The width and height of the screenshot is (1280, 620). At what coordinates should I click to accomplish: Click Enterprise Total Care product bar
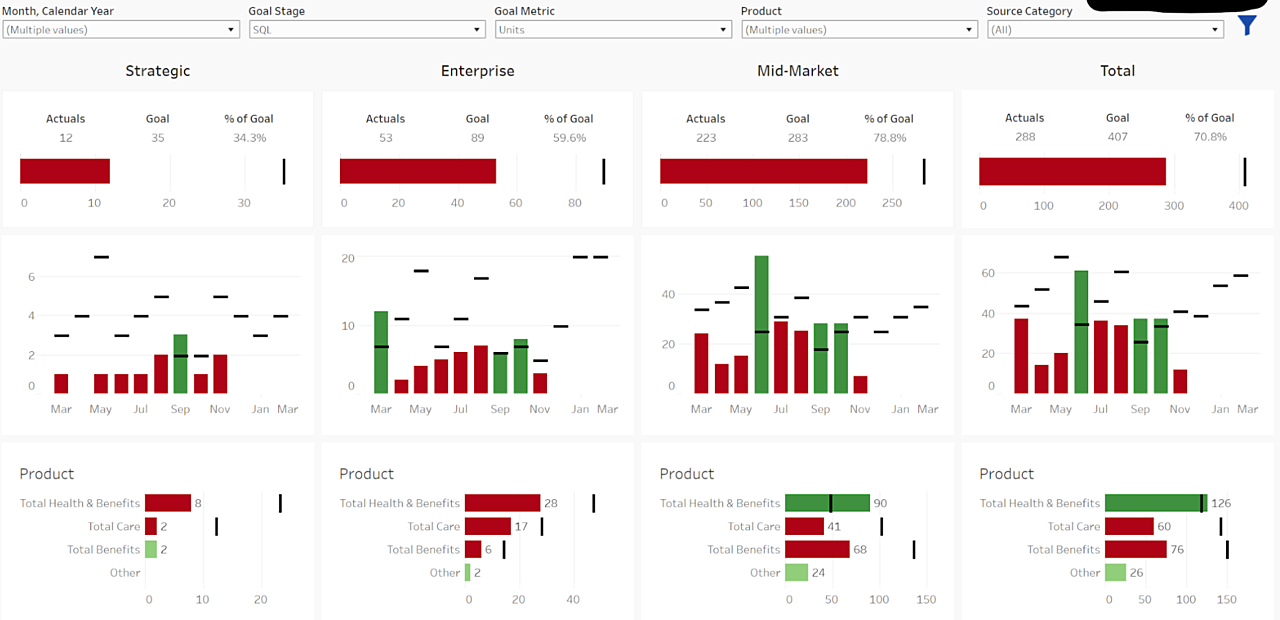pyautogui.click(x=488, y=526)
